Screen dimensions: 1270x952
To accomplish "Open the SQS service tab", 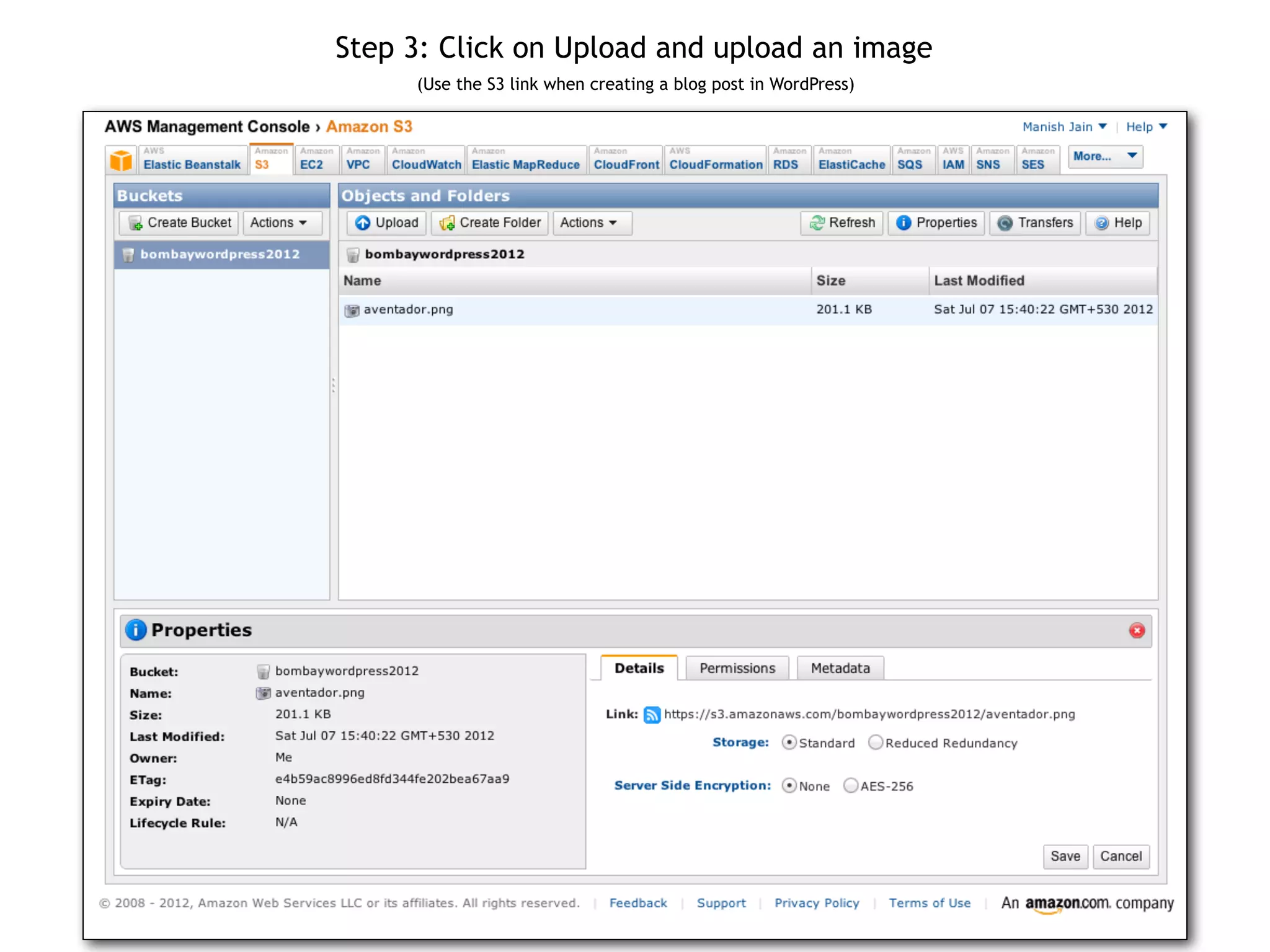I will point(913,159).
